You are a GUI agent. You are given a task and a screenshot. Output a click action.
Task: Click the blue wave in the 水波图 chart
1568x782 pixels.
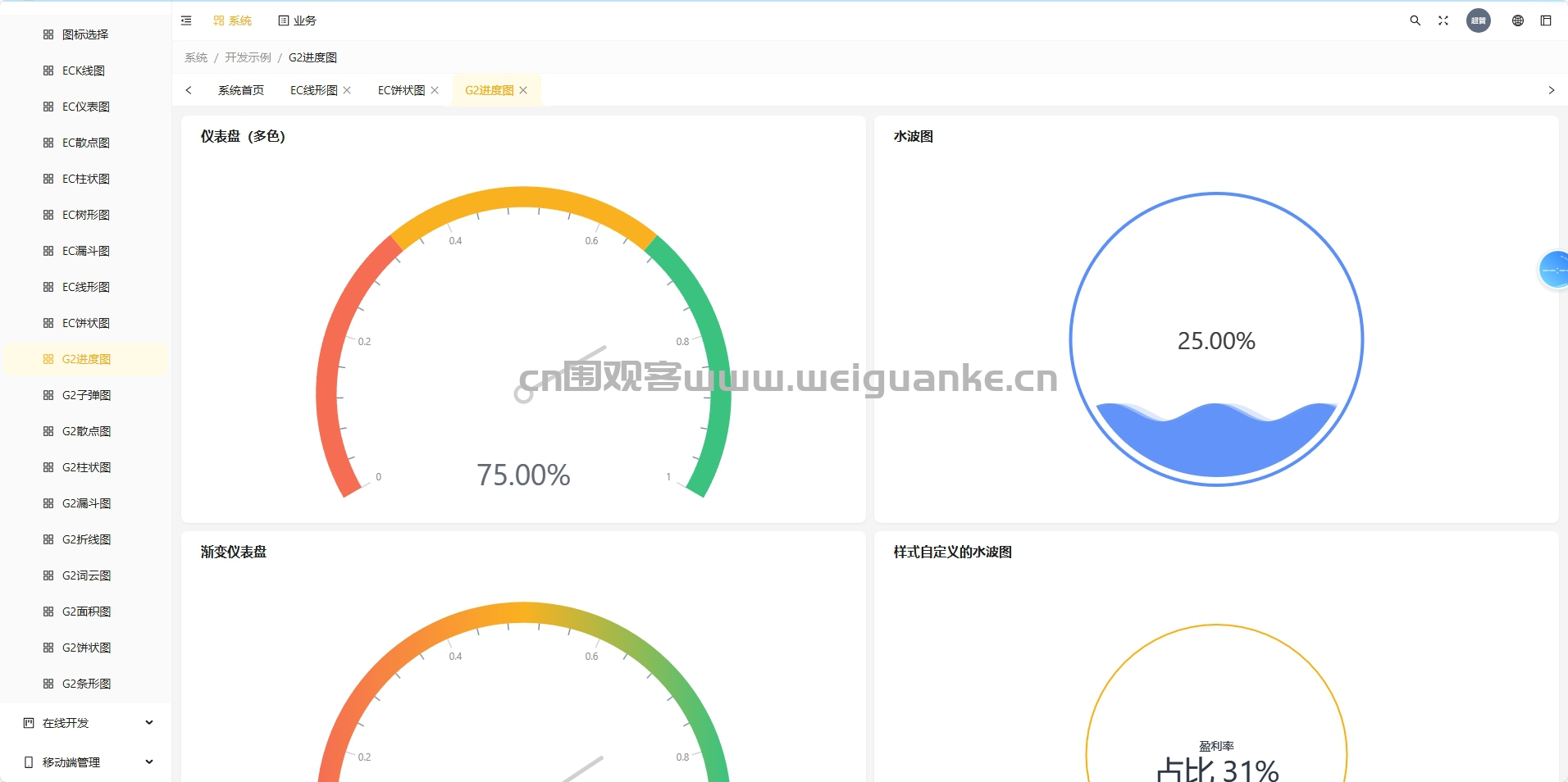pyautogui.click(x=1216, y=443)
